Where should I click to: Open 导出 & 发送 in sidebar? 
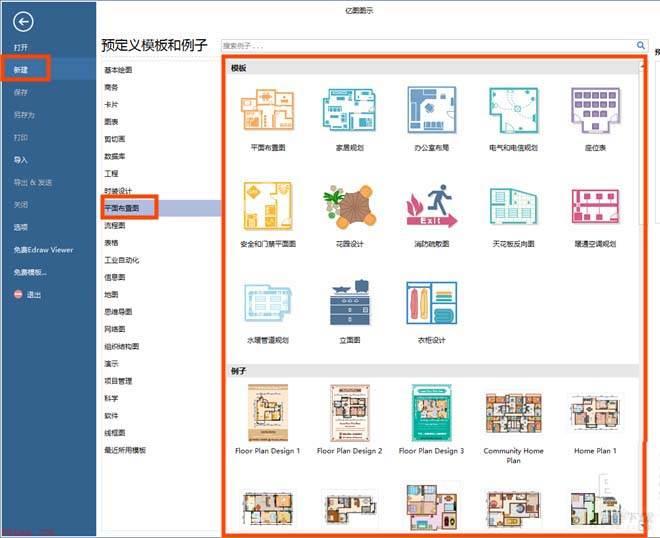click(x=33, y=182)
